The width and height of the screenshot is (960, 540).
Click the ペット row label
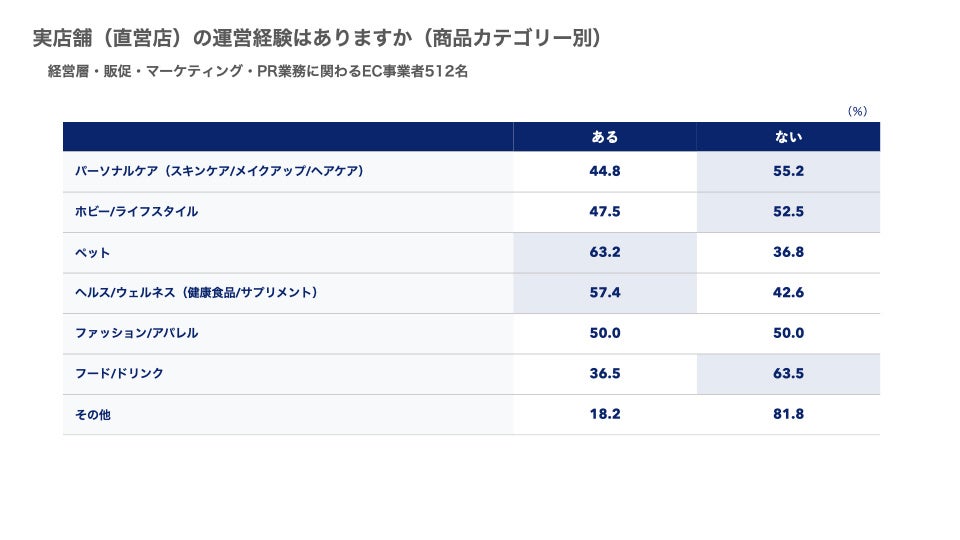tap(93, 252)
